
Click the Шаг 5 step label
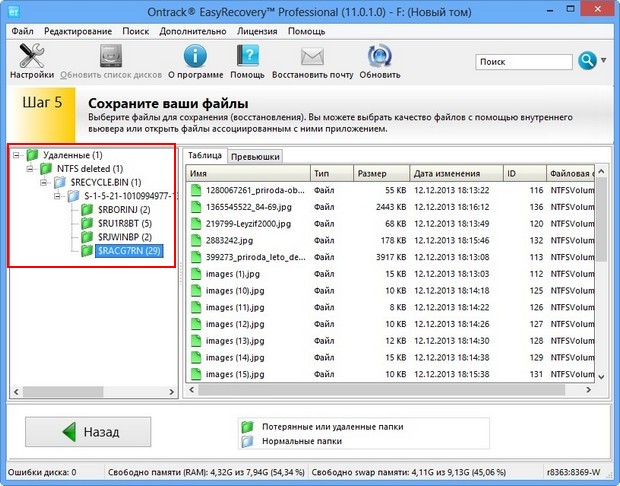(42, 102)
